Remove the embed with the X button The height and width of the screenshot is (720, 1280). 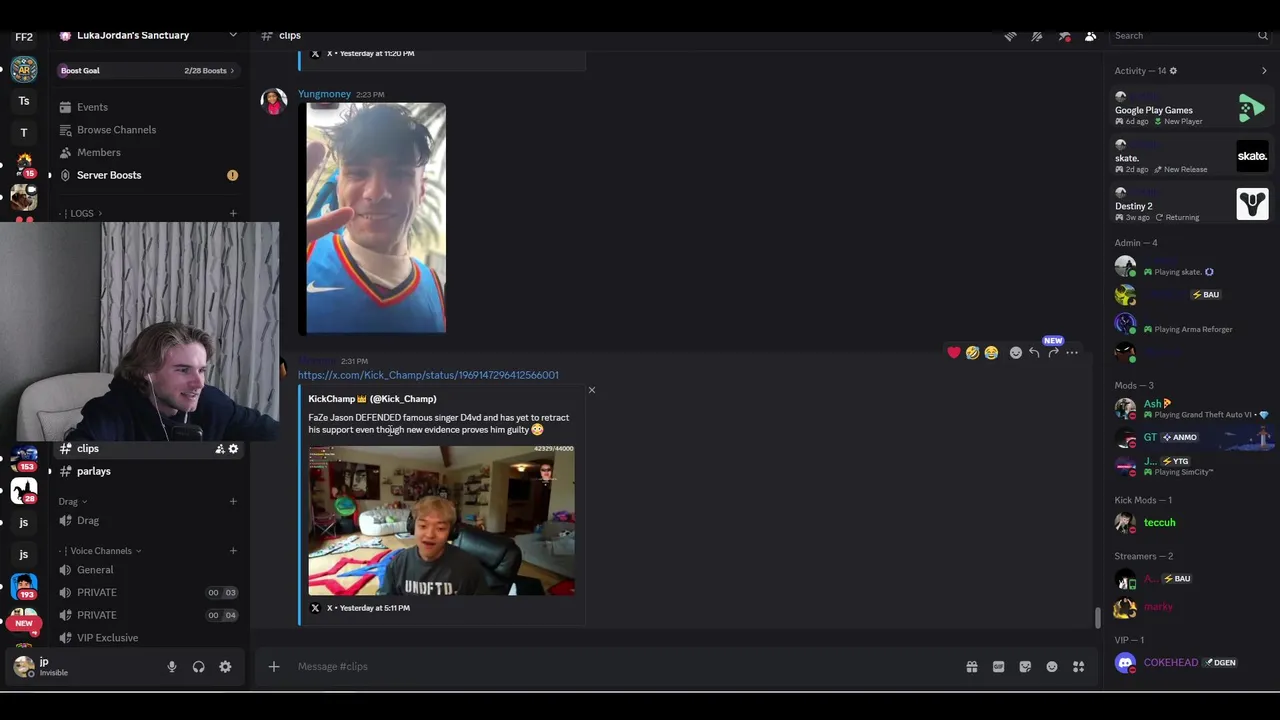point(591,390)
